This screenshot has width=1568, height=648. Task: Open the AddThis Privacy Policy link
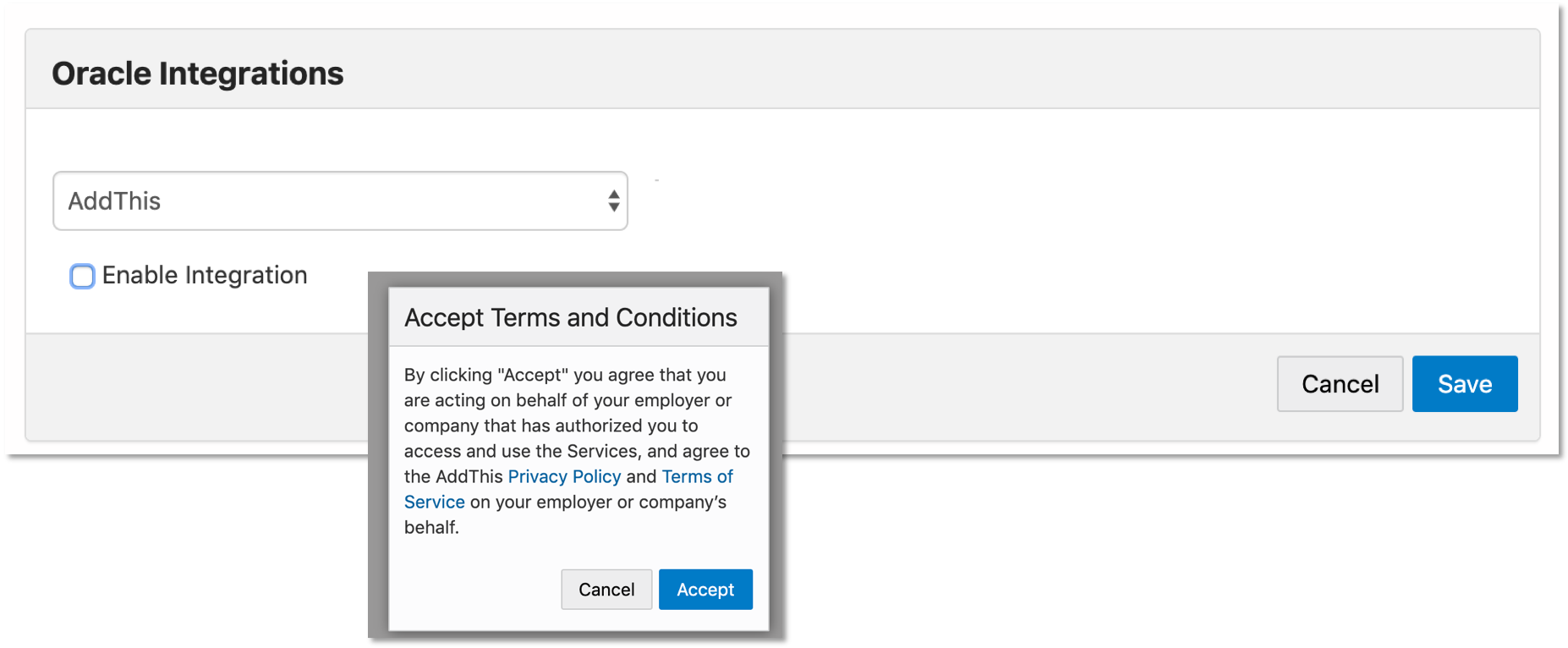click(x=564, y=477)
